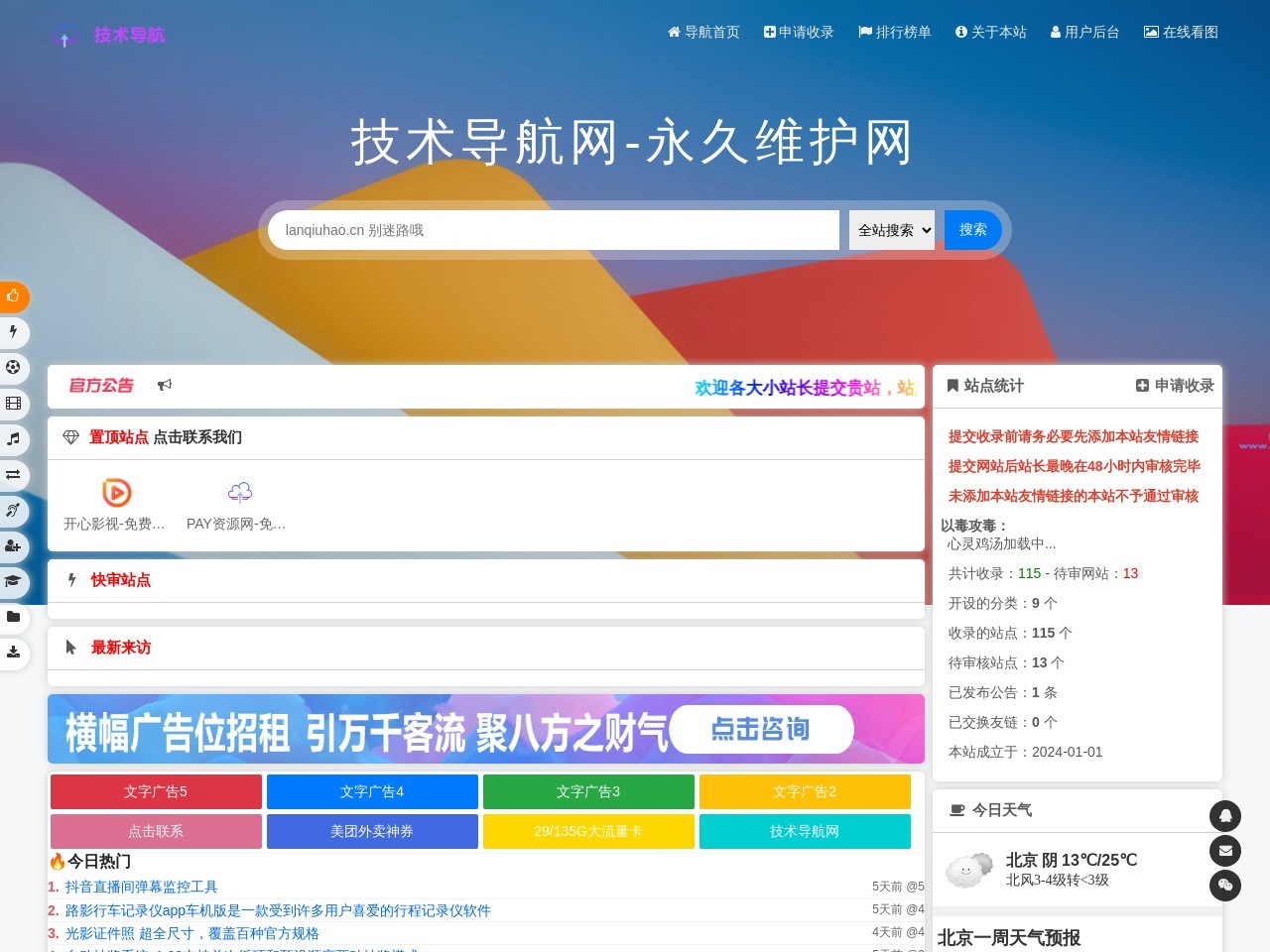This screenshot has width=1270, height=952.
Task: Click the red 文字广告5 ad button
Action: [156, 791]
